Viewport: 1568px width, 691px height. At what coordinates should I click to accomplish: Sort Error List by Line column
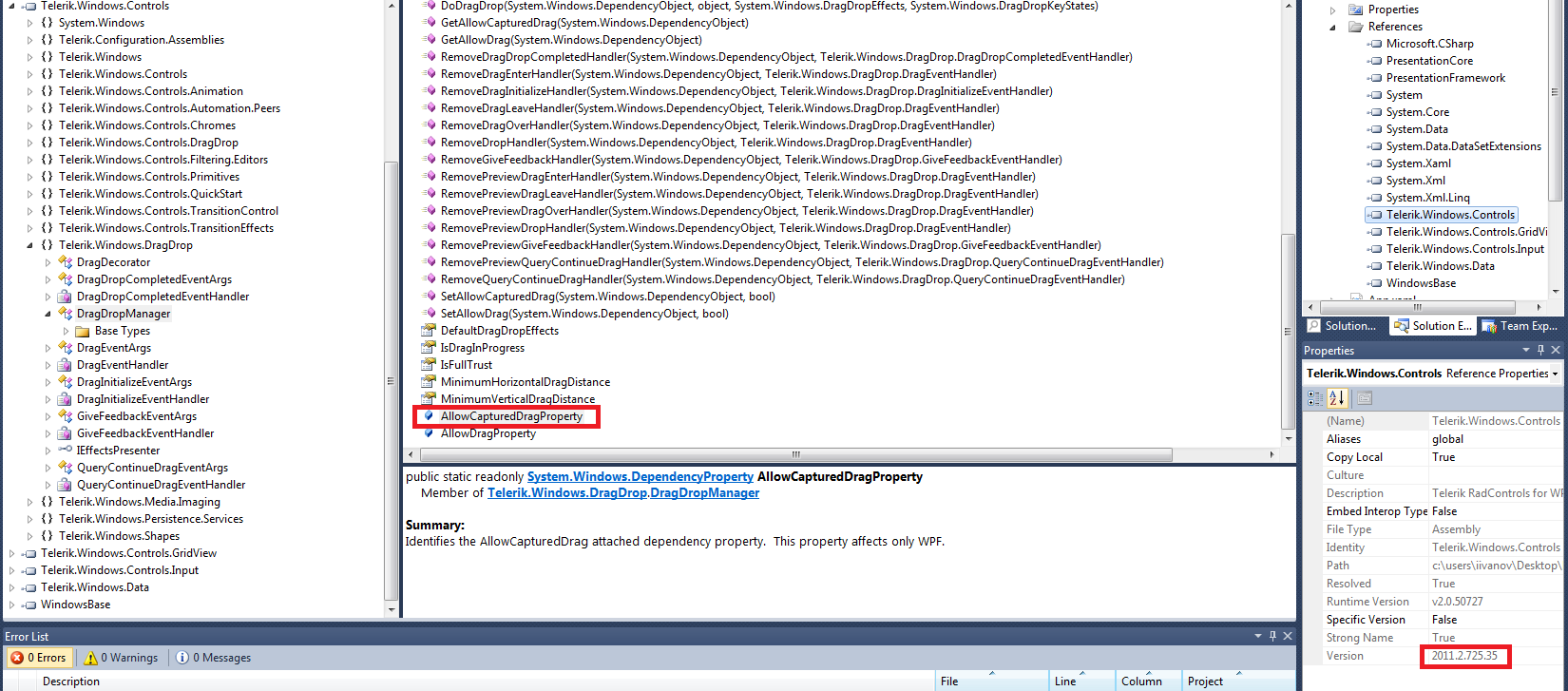pos(1081,681)
